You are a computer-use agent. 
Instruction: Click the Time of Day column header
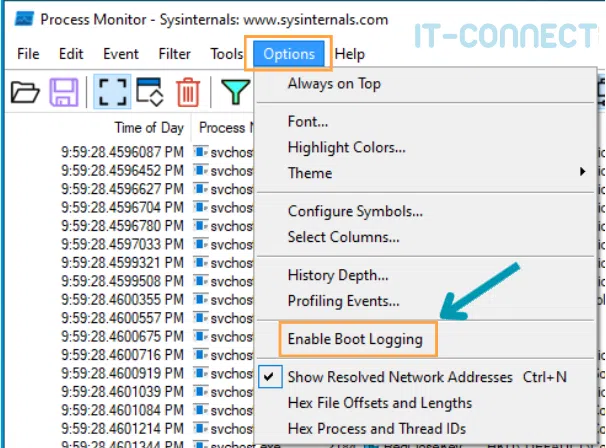coord(149,128)
